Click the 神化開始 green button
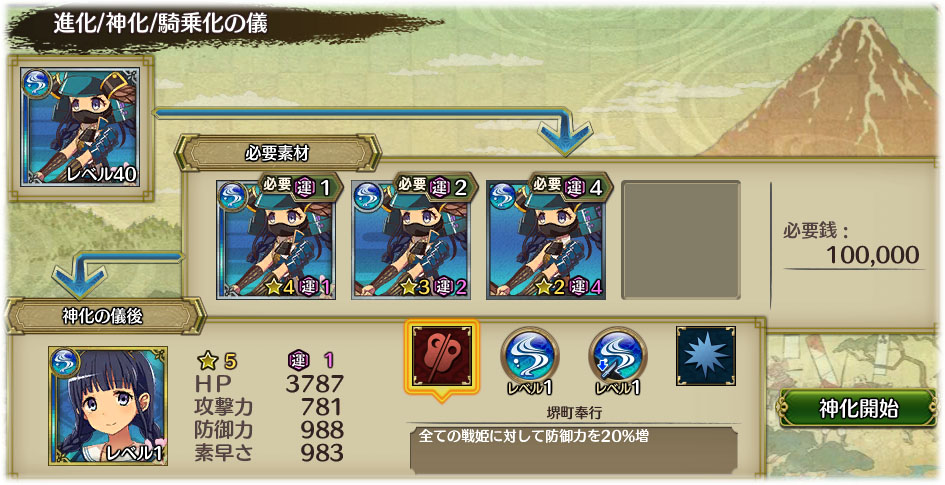The height and width of the screenshot is (485, 945). pyautogui.click(x=859, y=409)
